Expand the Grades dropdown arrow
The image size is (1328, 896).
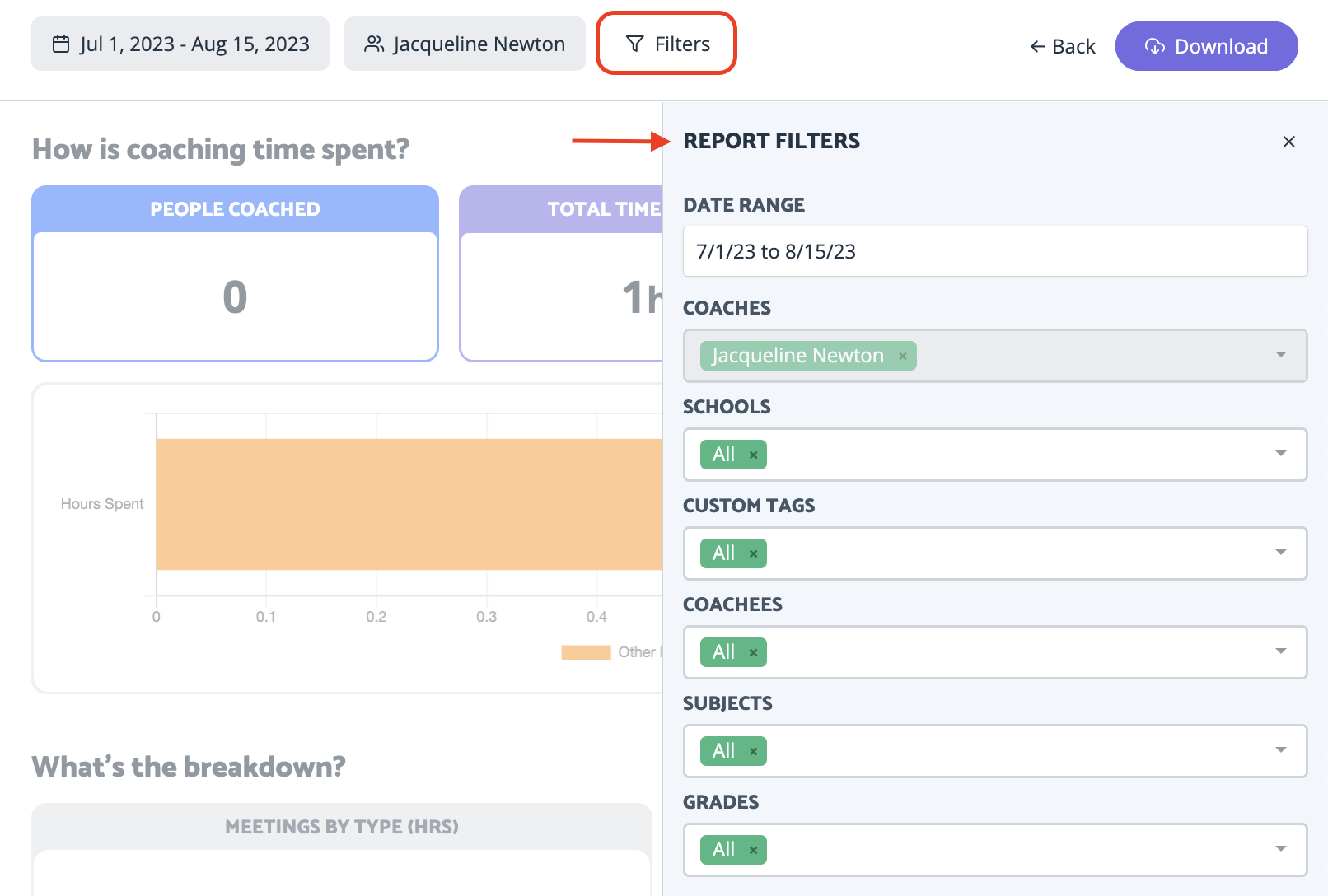pyautogui.click(x=1281, y=849)
